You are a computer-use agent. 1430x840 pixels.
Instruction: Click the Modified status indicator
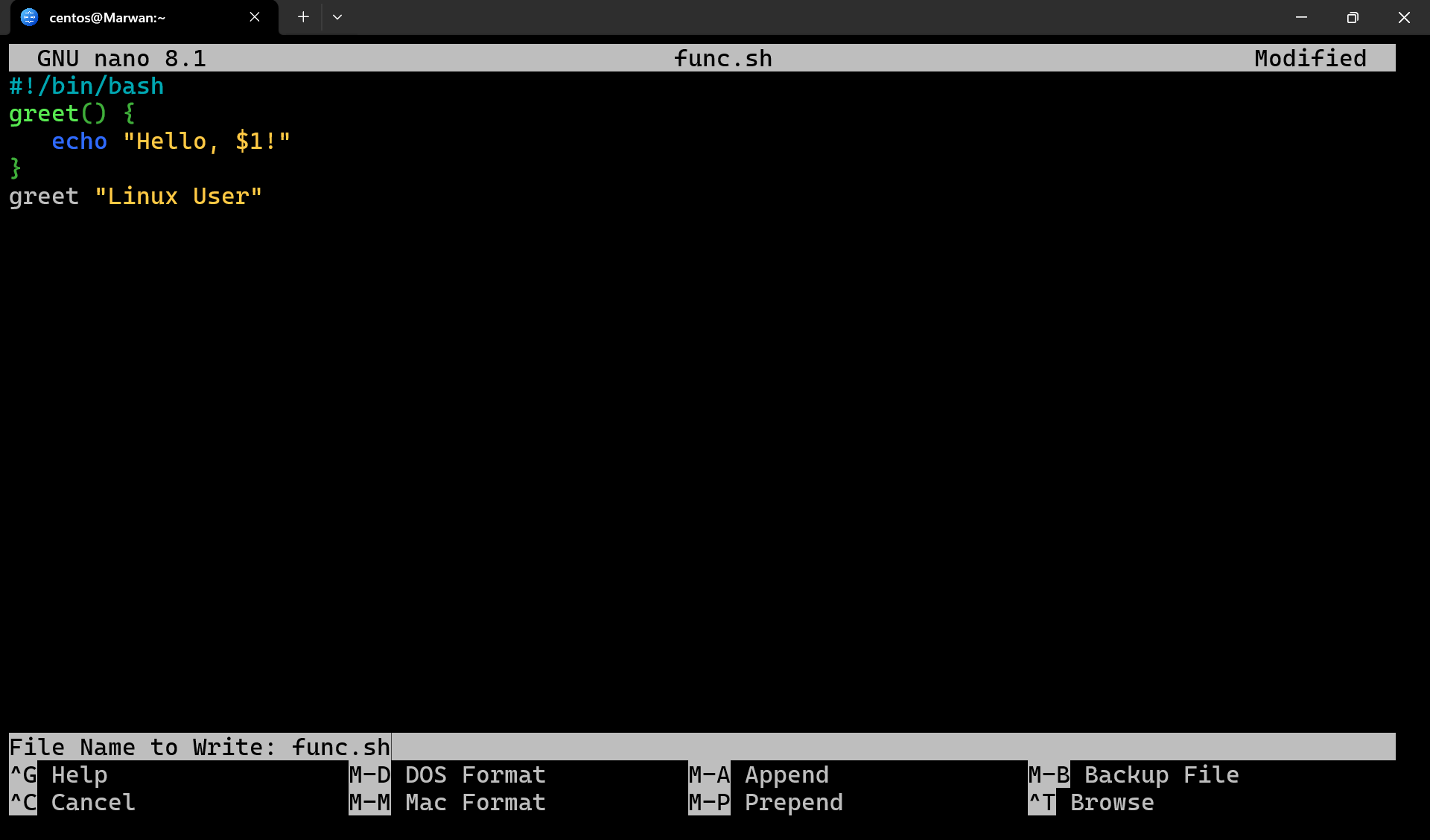[x=1310, y=58]
